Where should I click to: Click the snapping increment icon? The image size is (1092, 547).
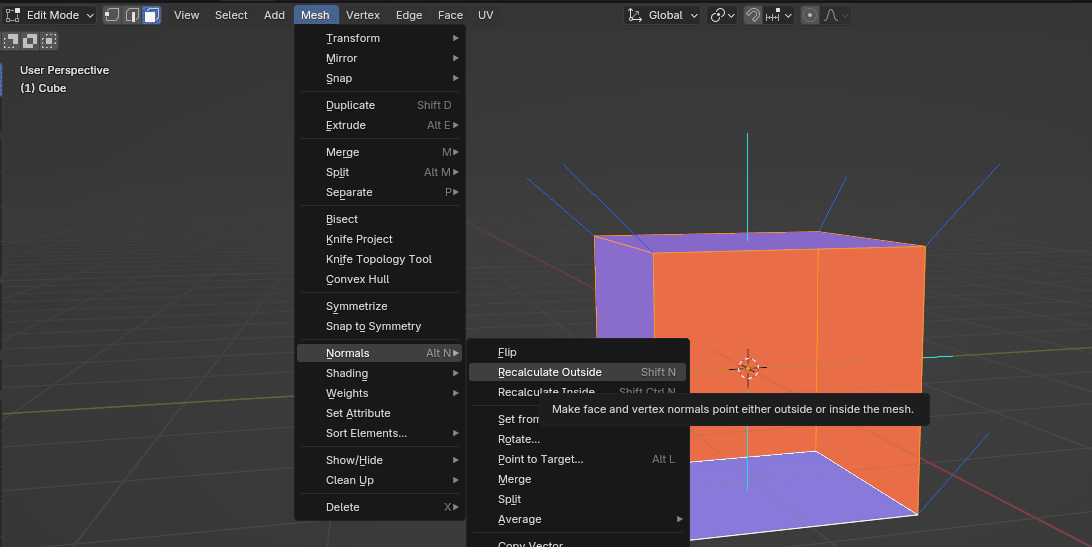pos(773,15)
